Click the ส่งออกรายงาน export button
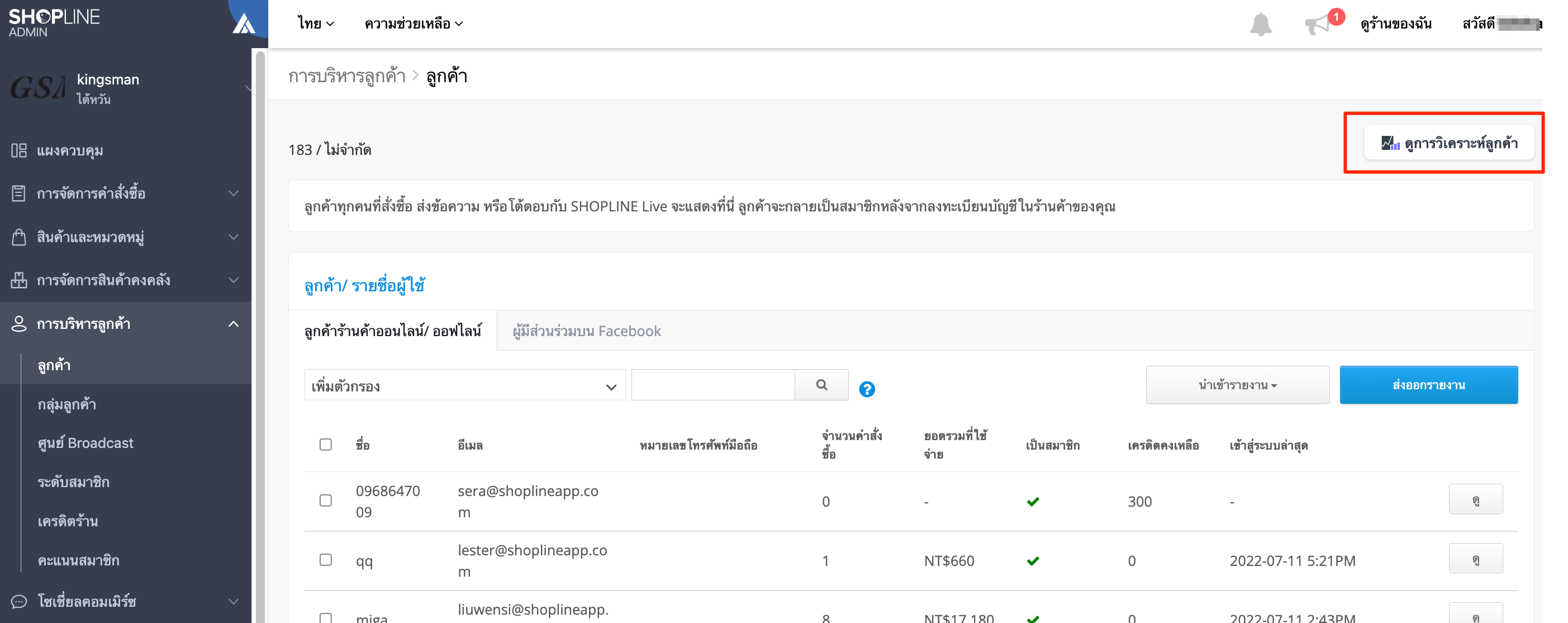 pos(1428,385)
